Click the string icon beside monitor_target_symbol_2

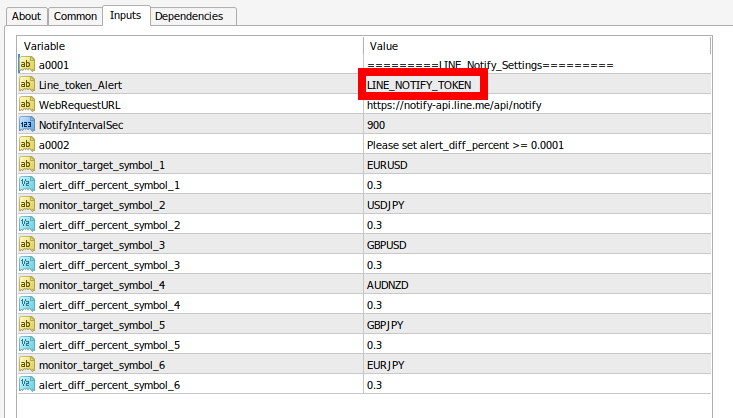tap(26, 205)
